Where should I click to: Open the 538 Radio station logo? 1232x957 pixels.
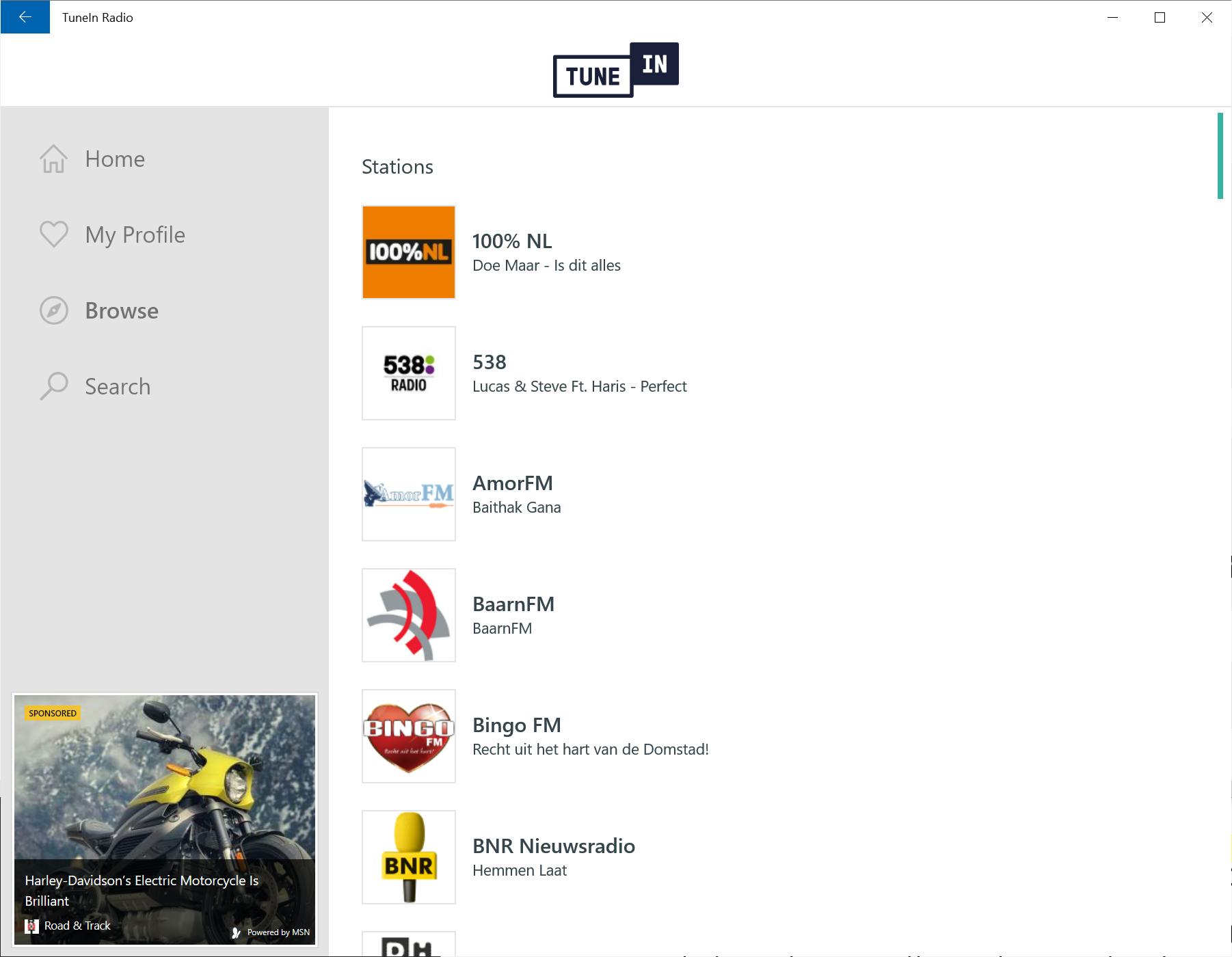(409, 373)
